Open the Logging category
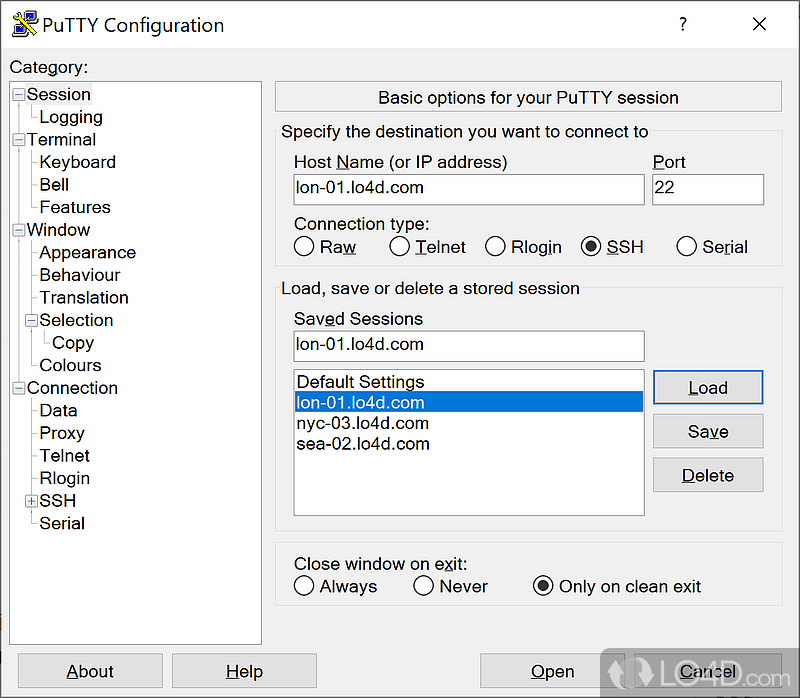 coord(71,117)
